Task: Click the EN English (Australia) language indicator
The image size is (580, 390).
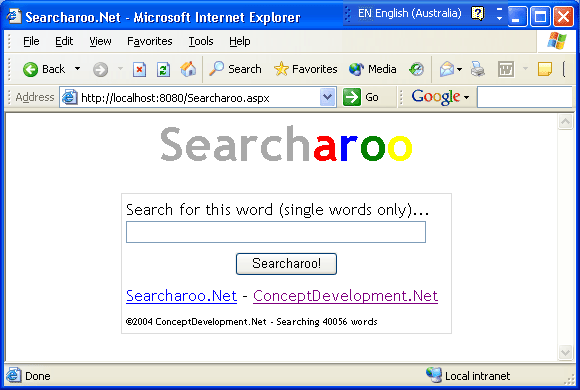Action: click(x=410, y=14)
